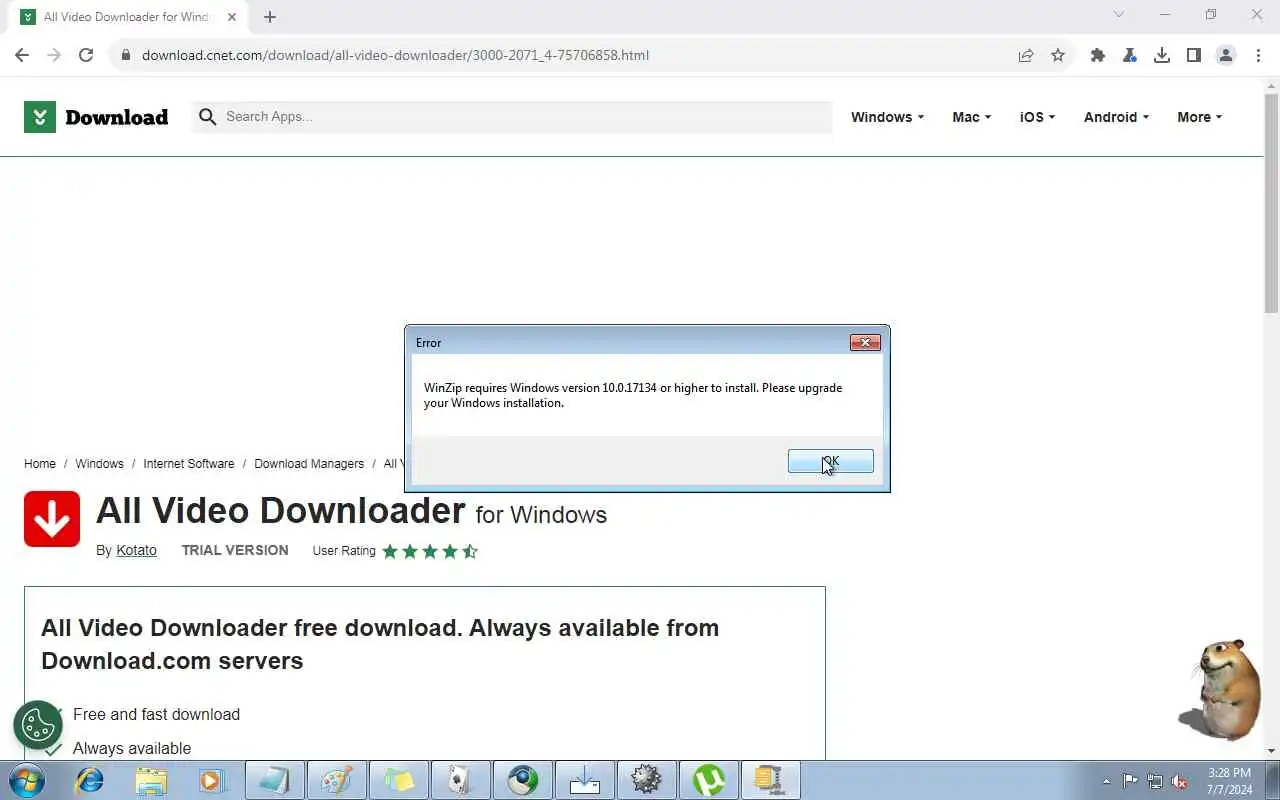This screenshot has height=800, width=1280.
Task: Click OK in the WinZip error dialog
Action: [x=830, y=461]
